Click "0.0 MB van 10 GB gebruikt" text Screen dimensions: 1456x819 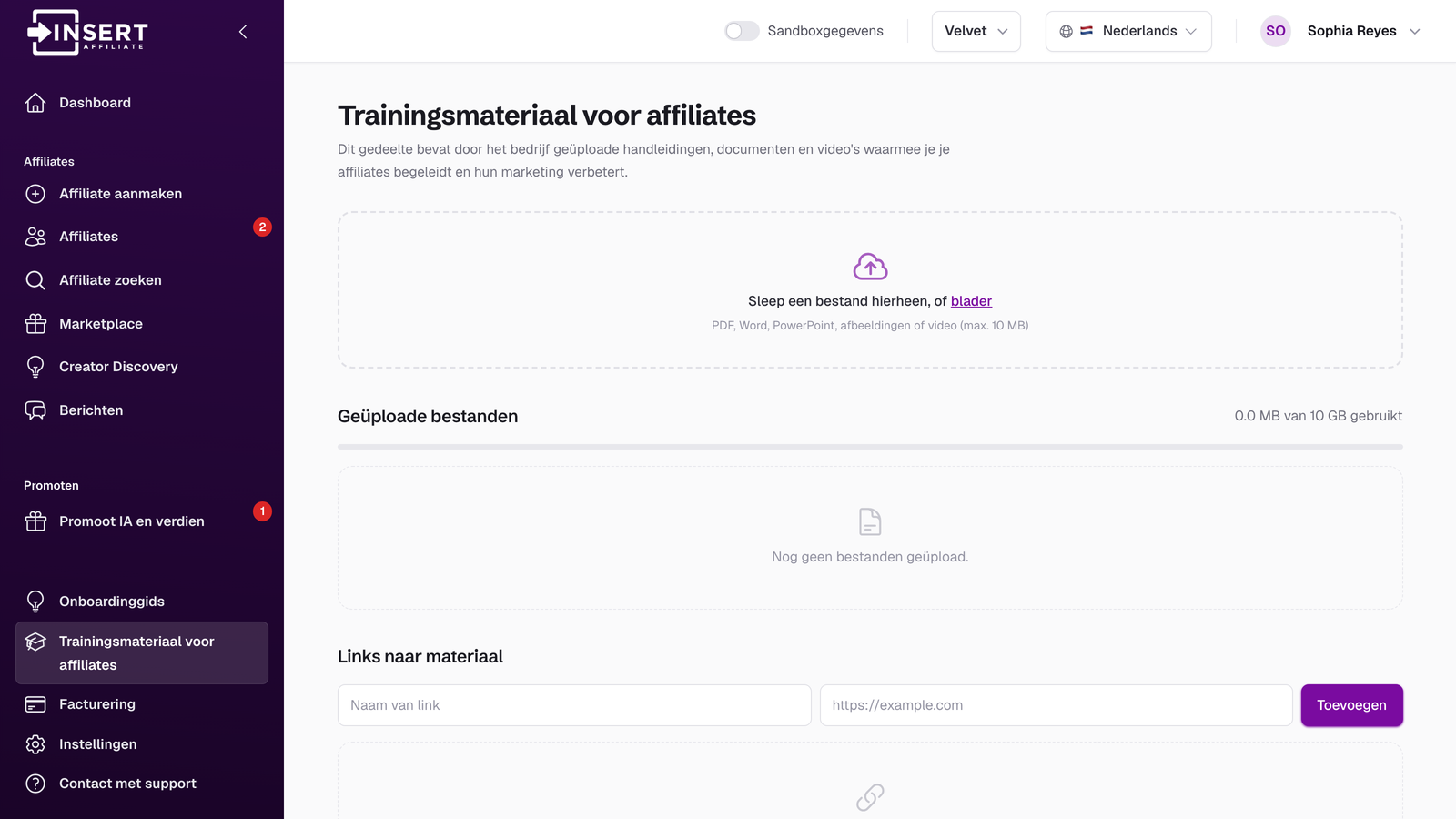point(1318,416)
